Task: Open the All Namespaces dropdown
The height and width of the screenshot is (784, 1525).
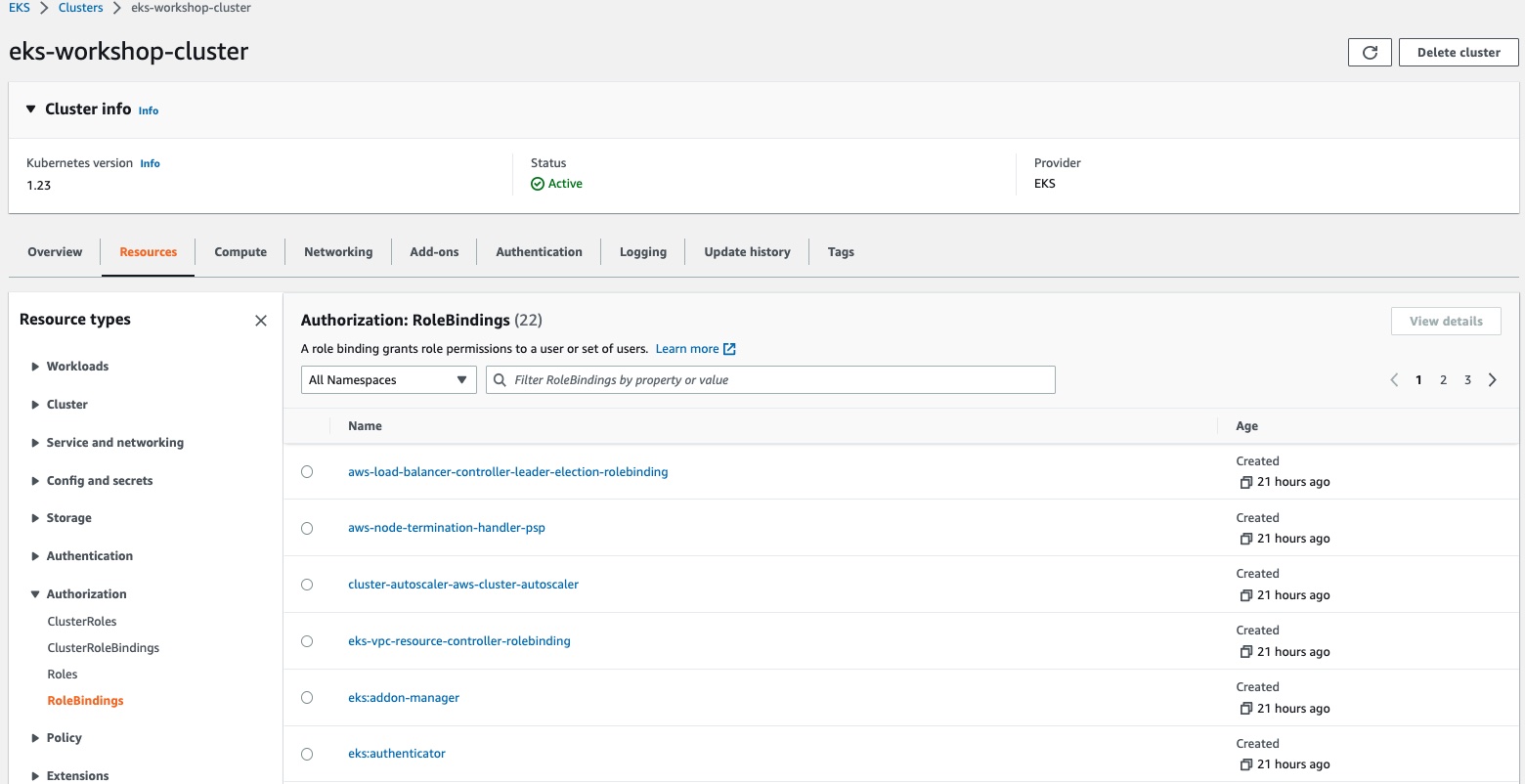Action: (x=388, y=380)
